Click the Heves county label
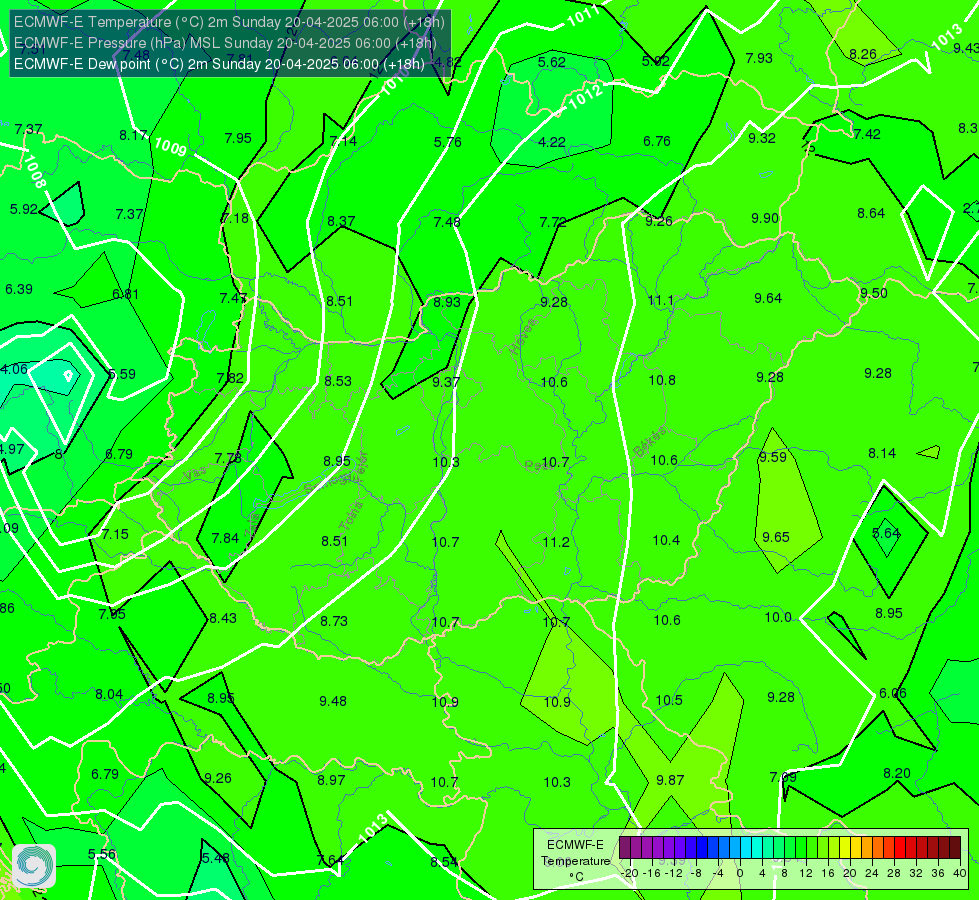Viewport: 979px width, 900px height. [x=523, y=337]
